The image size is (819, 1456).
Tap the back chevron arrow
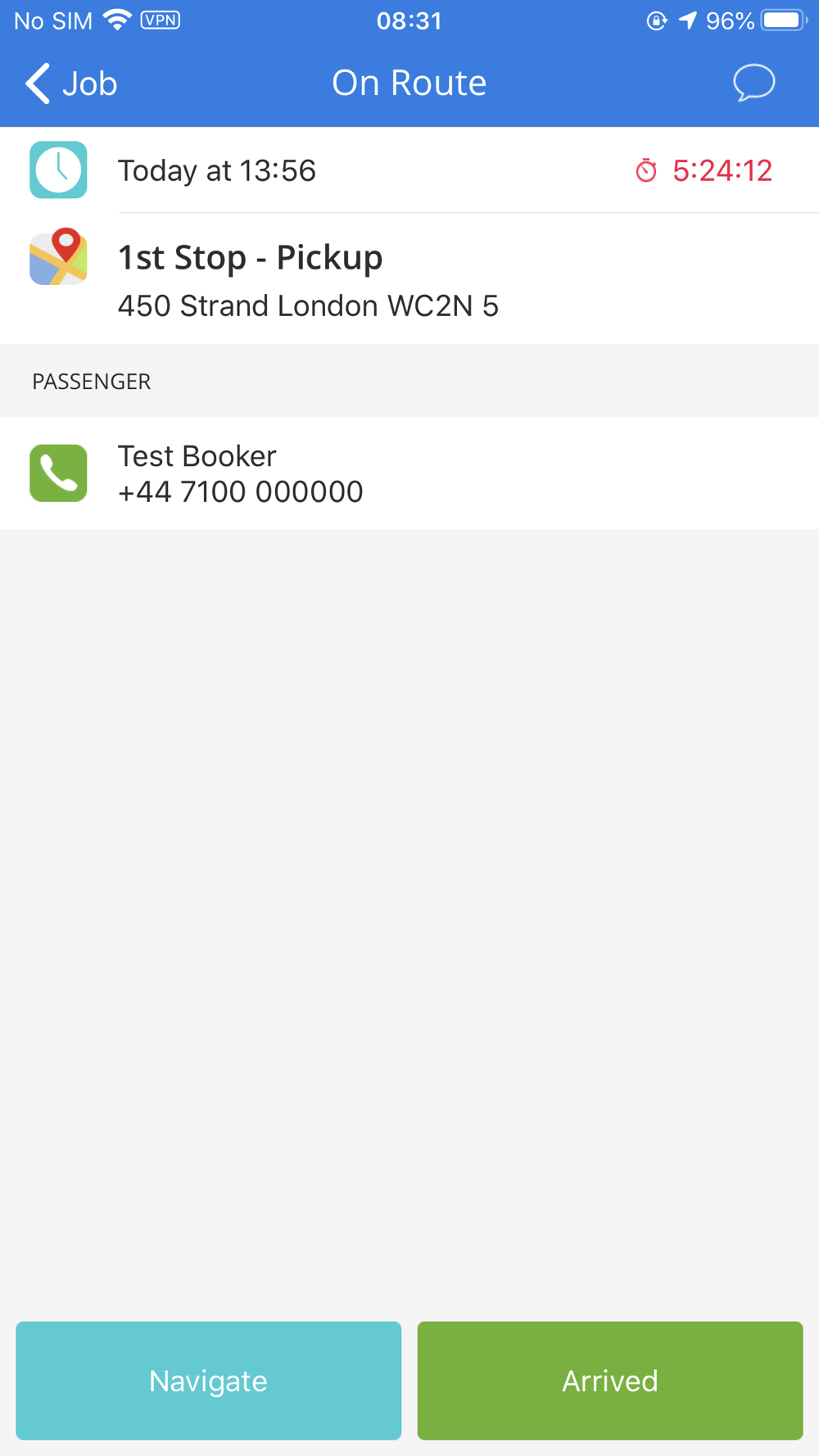click(x=38, y=84)
